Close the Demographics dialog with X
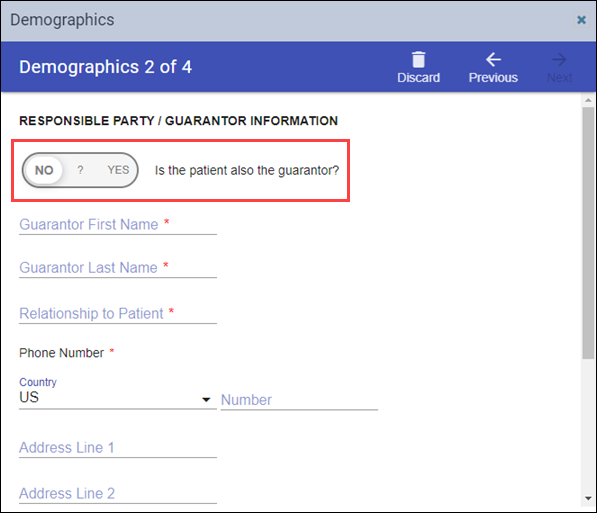597x513 pixels. (581, 20)
